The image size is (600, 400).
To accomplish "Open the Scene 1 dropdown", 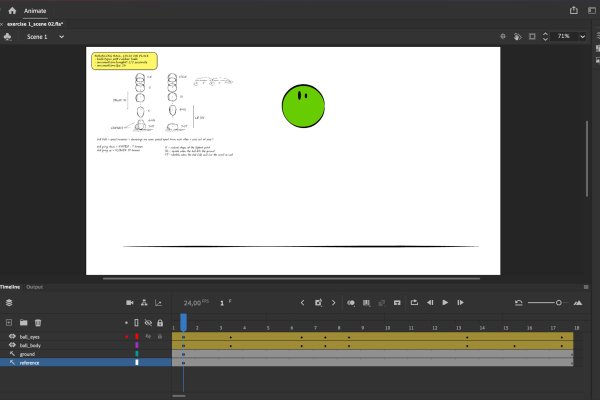I will tap(61, 37).
